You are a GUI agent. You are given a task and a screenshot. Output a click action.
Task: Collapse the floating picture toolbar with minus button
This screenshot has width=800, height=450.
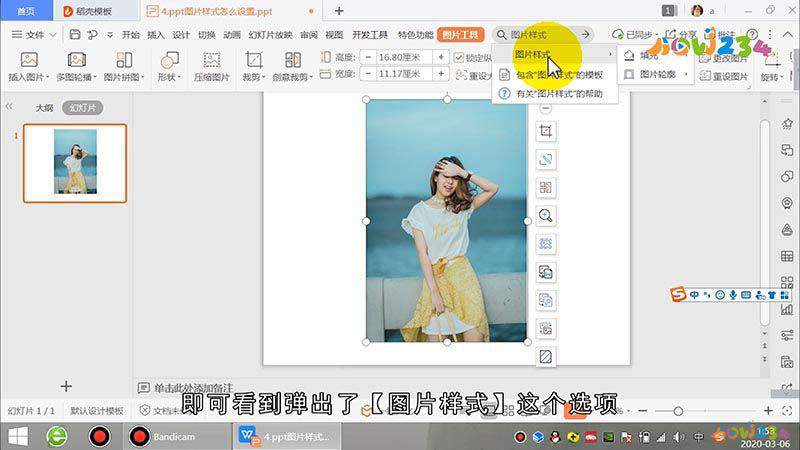[545, 109]
